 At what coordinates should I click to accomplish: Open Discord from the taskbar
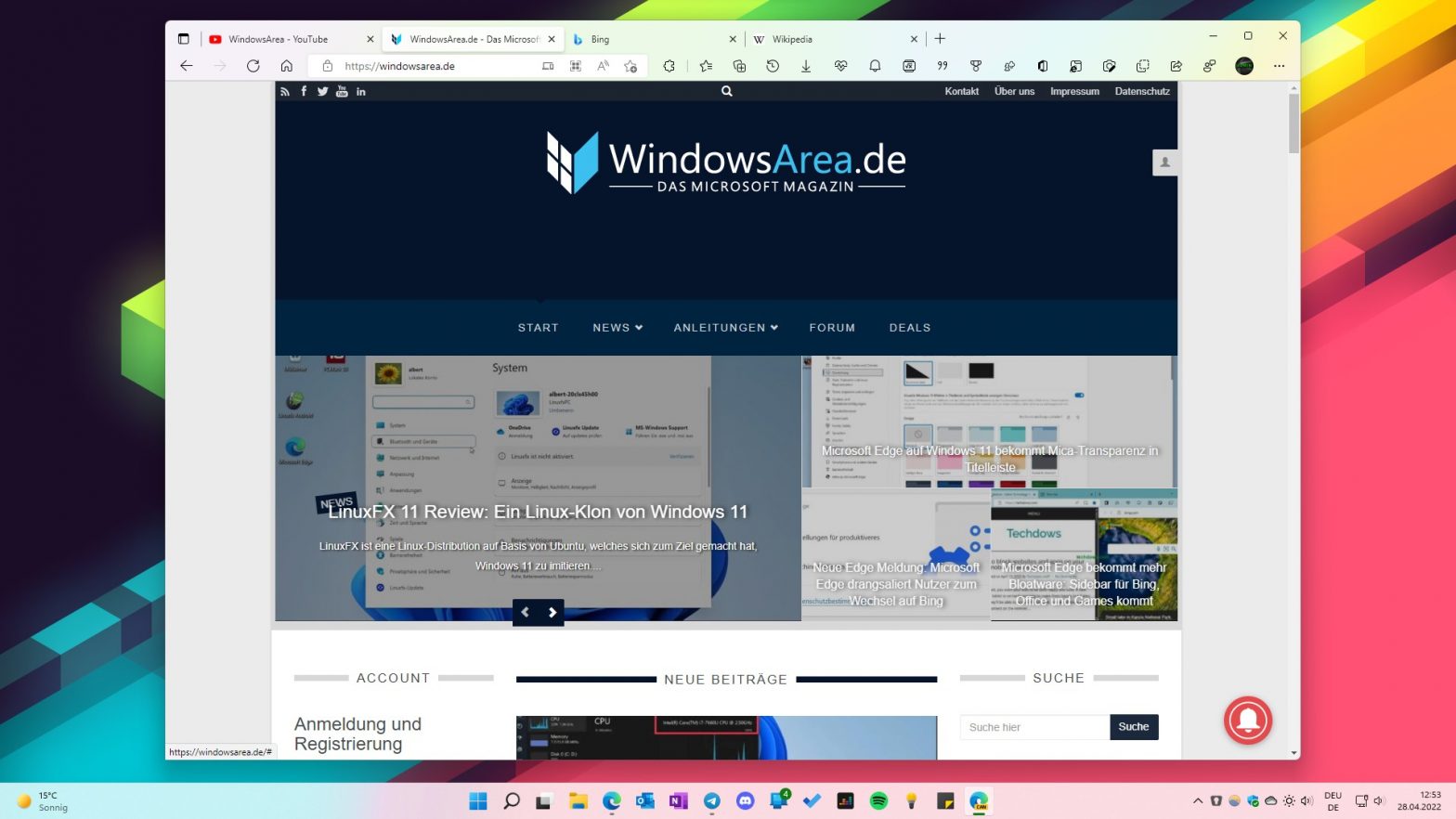745,800
